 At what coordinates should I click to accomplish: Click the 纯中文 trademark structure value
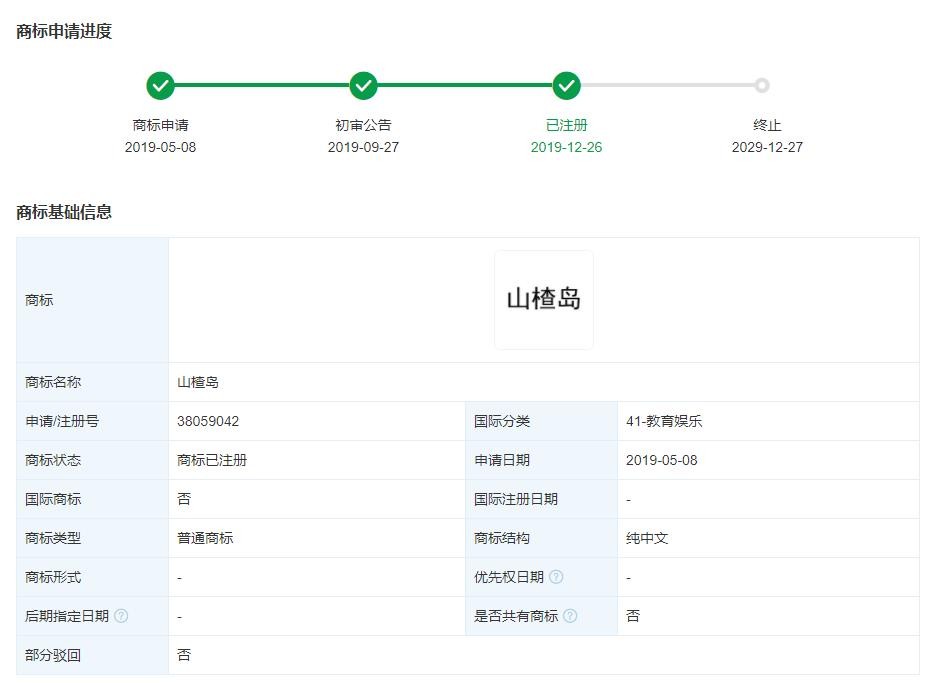coord(647,538)
